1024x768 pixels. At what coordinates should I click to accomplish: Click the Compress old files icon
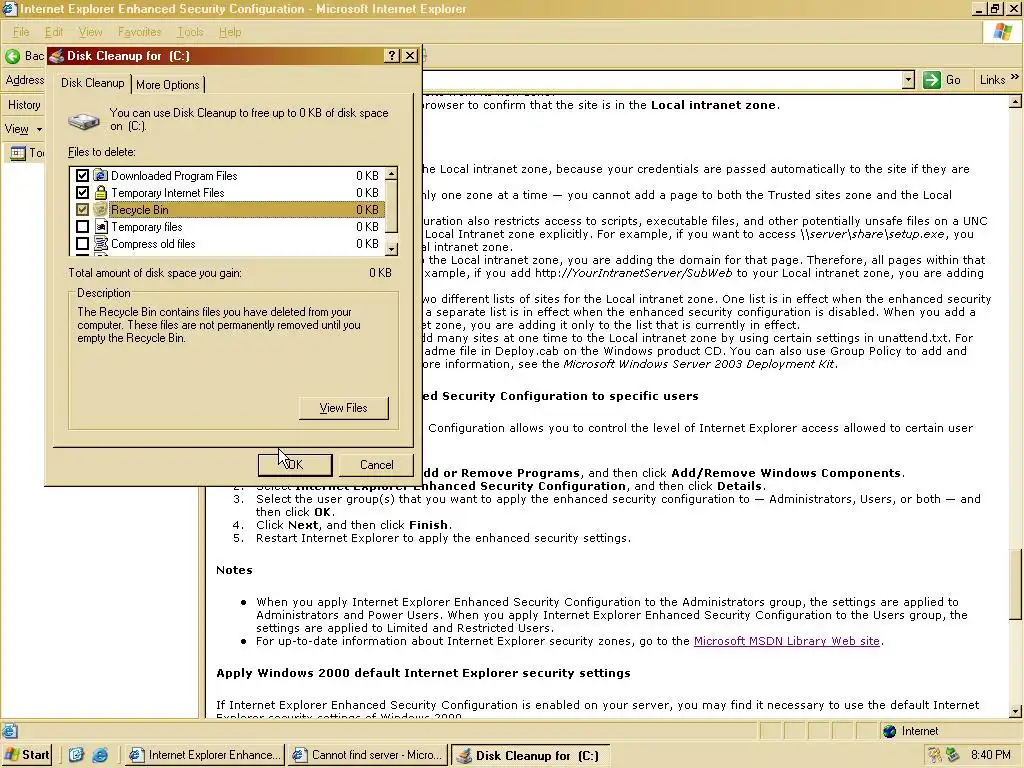101,244
